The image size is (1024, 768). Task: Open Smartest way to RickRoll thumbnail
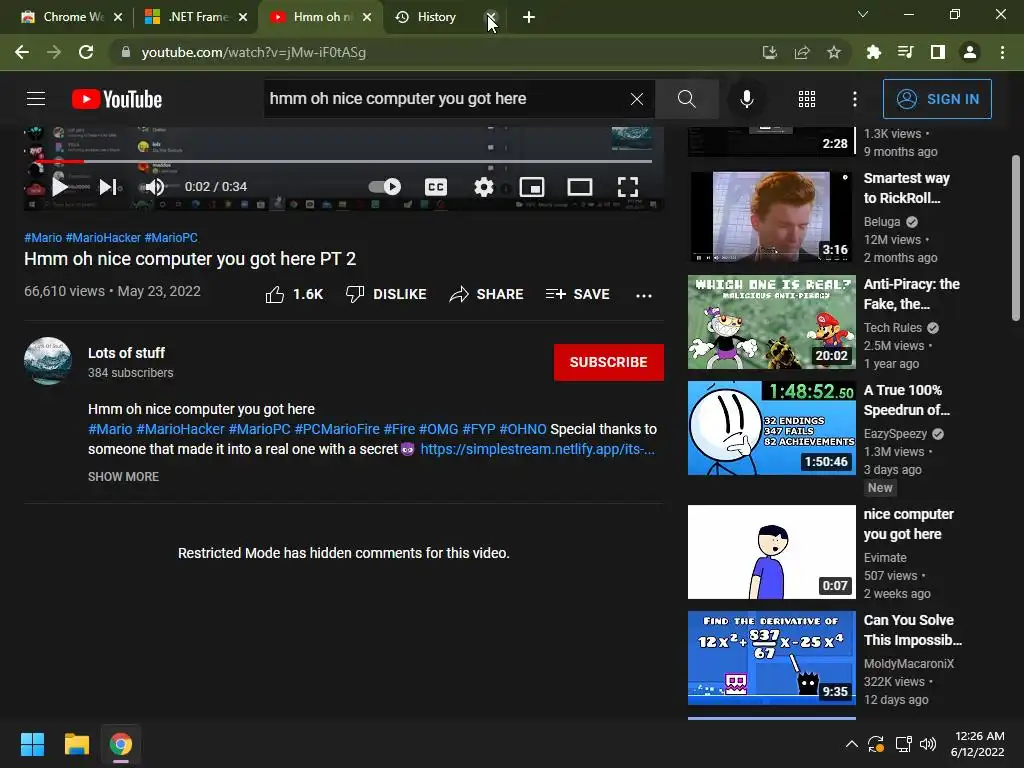[771, 216]
